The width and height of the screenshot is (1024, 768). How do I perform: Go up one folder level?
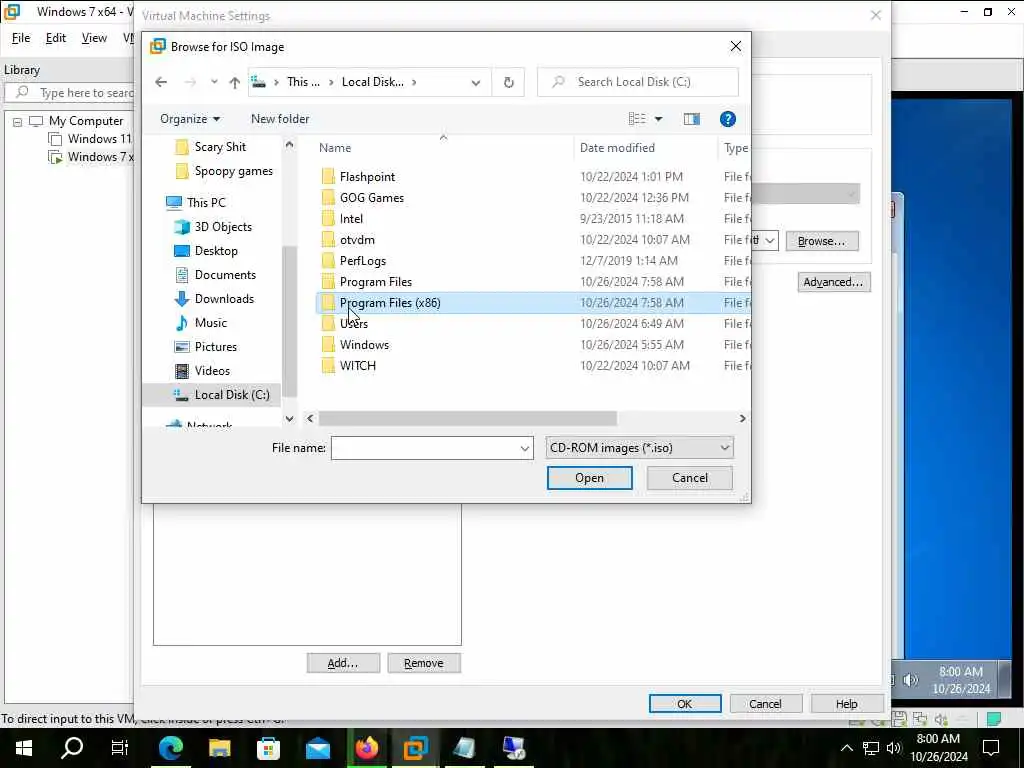coord(234,82)
